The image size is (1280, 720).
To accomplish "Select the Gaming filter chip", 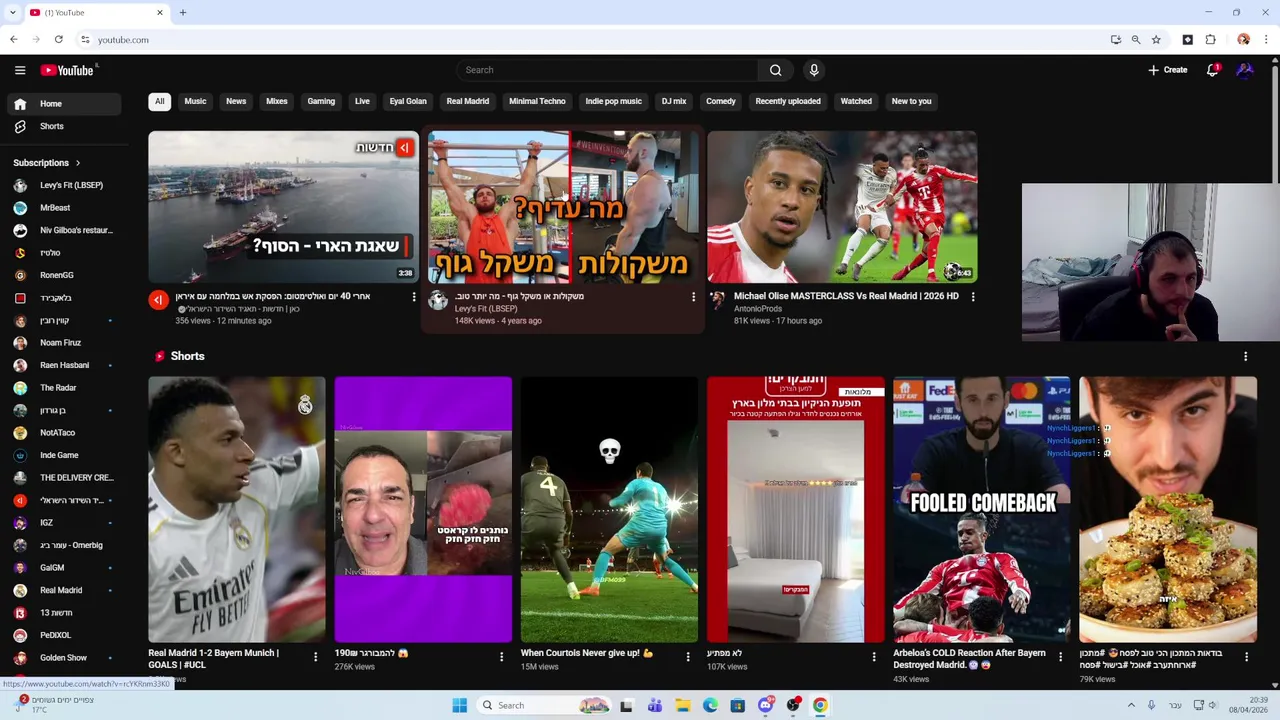I will click(x=321, y=101).
